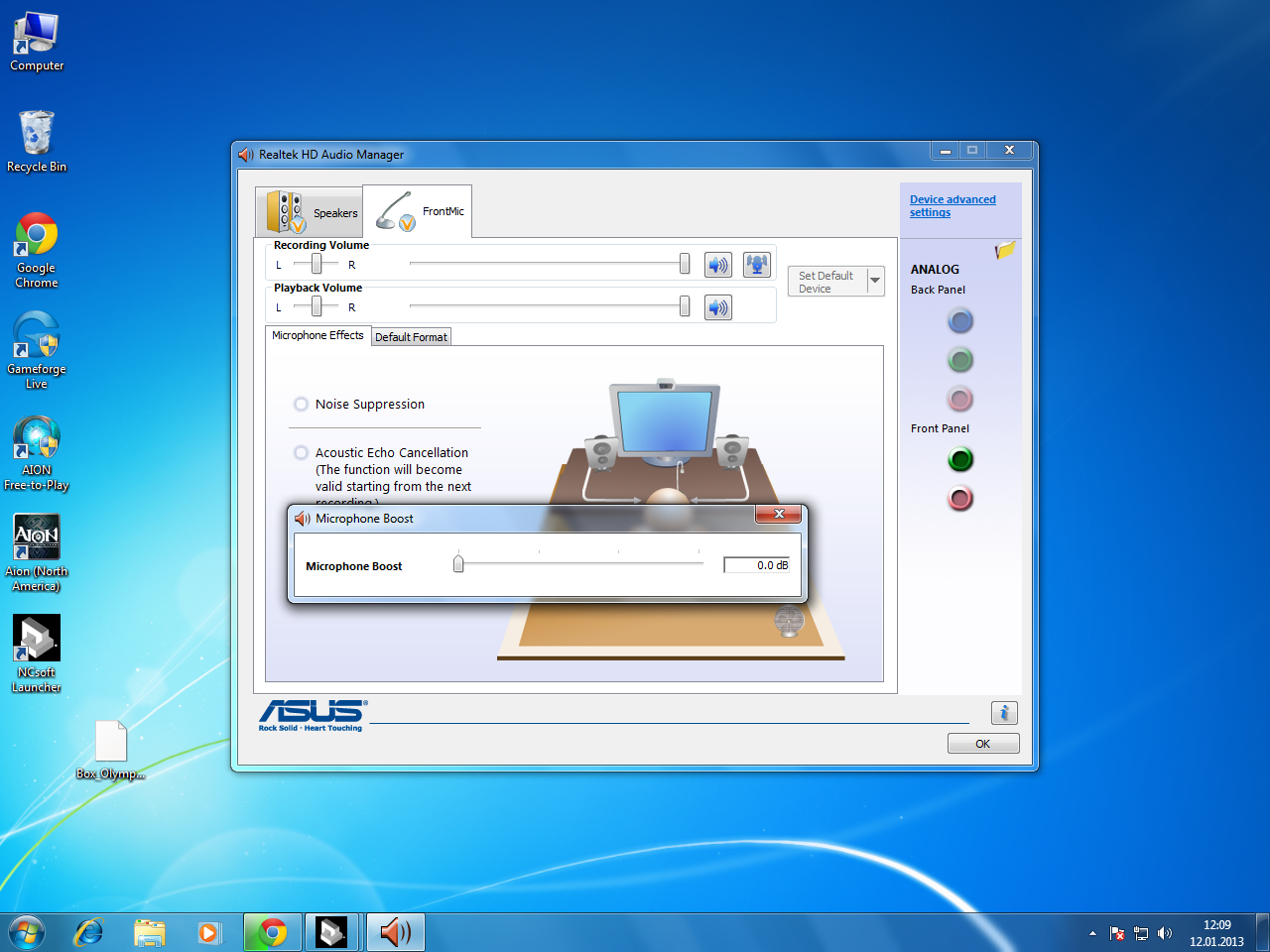Click the Realtek Audio Manager taskbar button
The width and height of the screenshot is (1270, 952).
[395, 933]
